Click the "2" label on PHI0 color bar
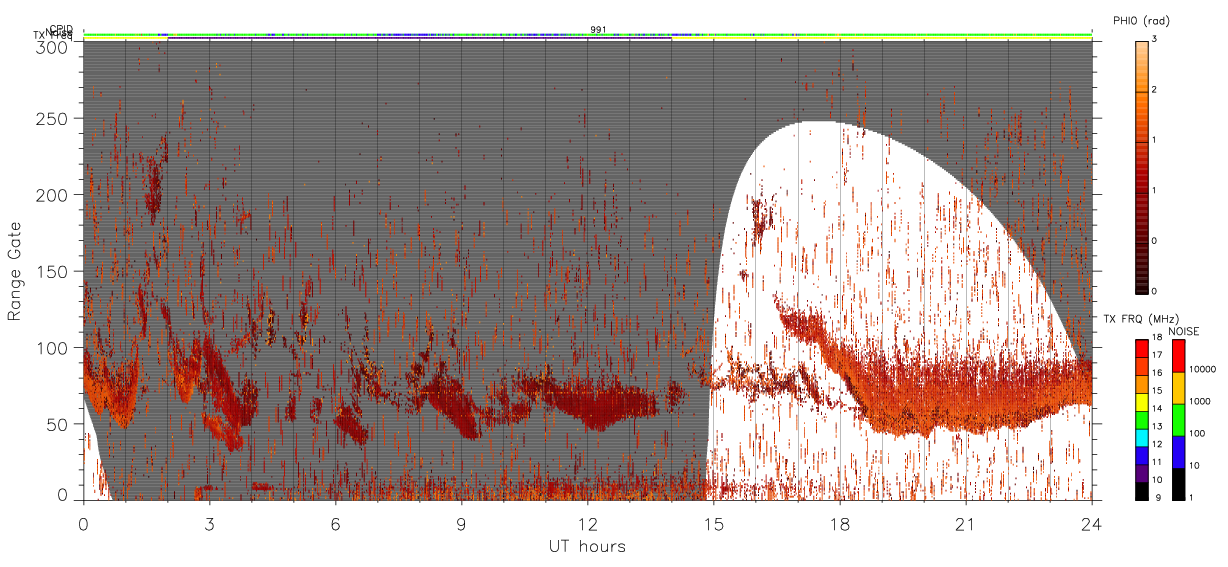Screen dimensions: 1228x567 (1155, 91)
